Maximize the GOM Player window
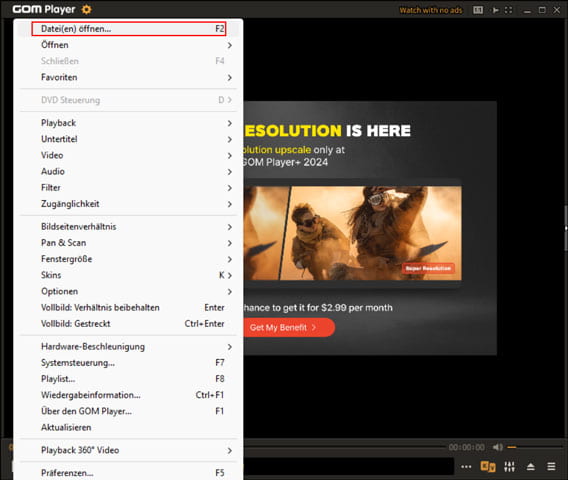This screenshot has width=568, height=480. (542, 10)
